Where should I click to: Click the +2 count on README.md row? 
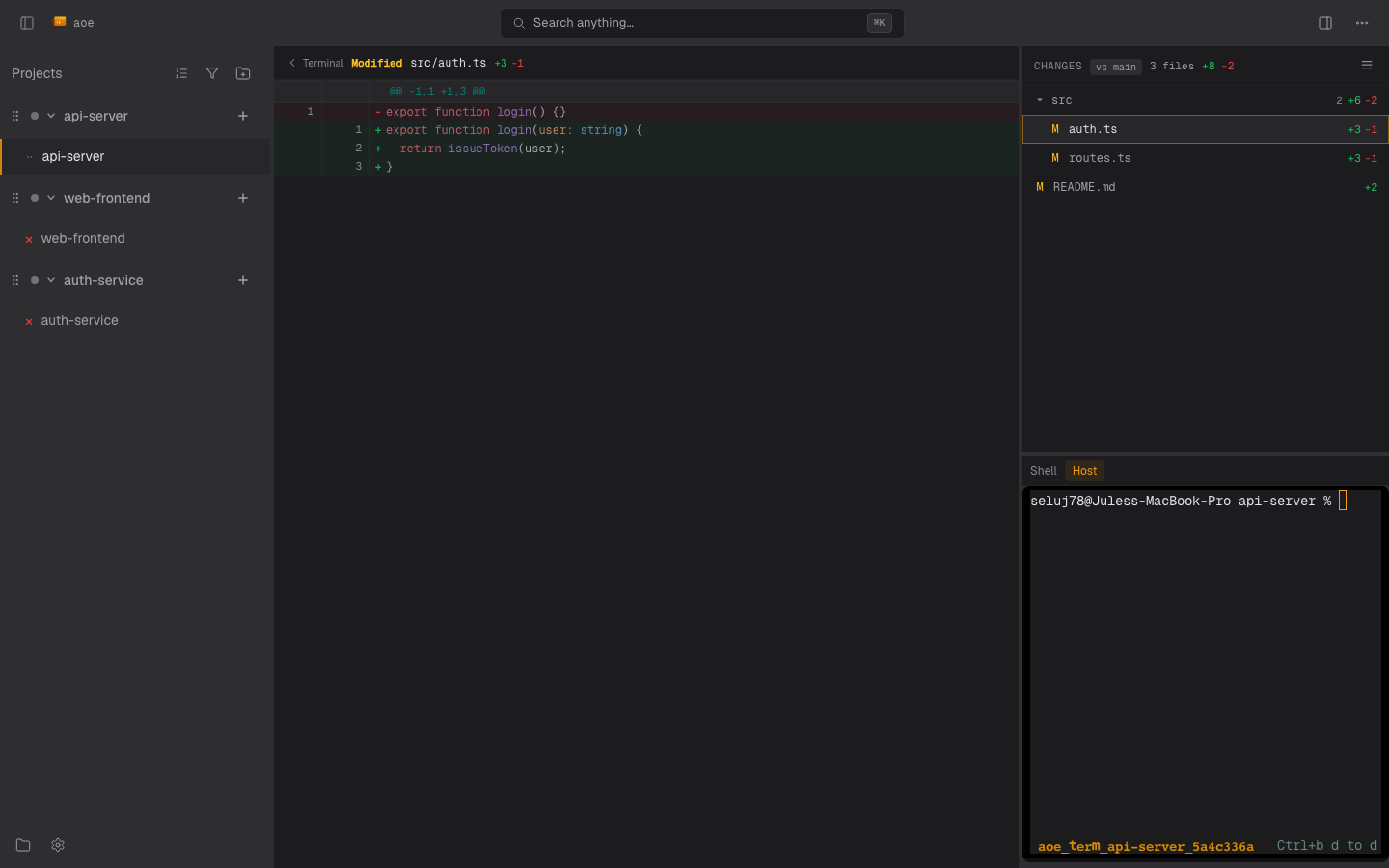(1371, 187)
